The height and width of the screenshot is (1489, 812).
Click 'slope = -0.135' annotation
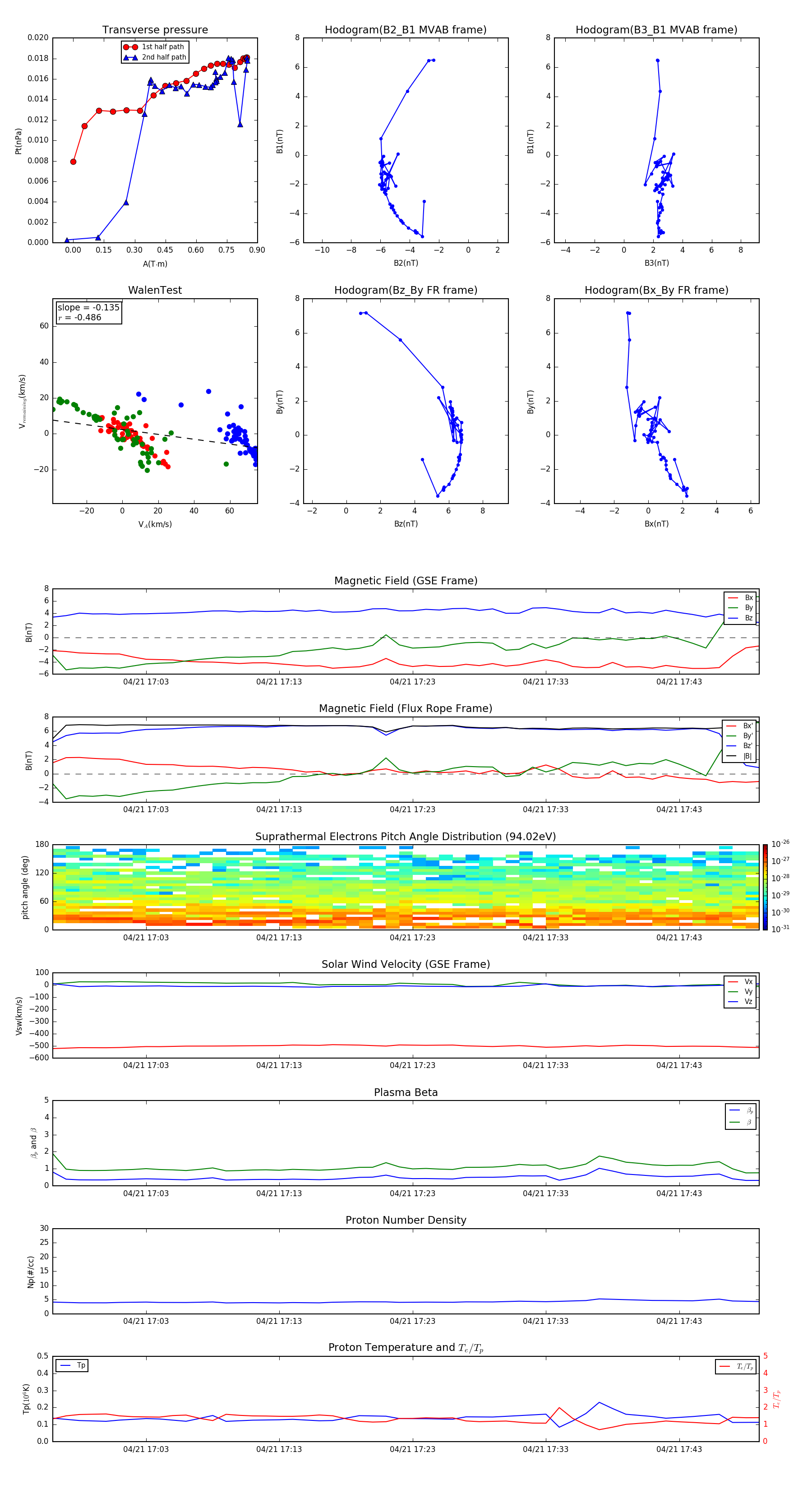point(88,308)
